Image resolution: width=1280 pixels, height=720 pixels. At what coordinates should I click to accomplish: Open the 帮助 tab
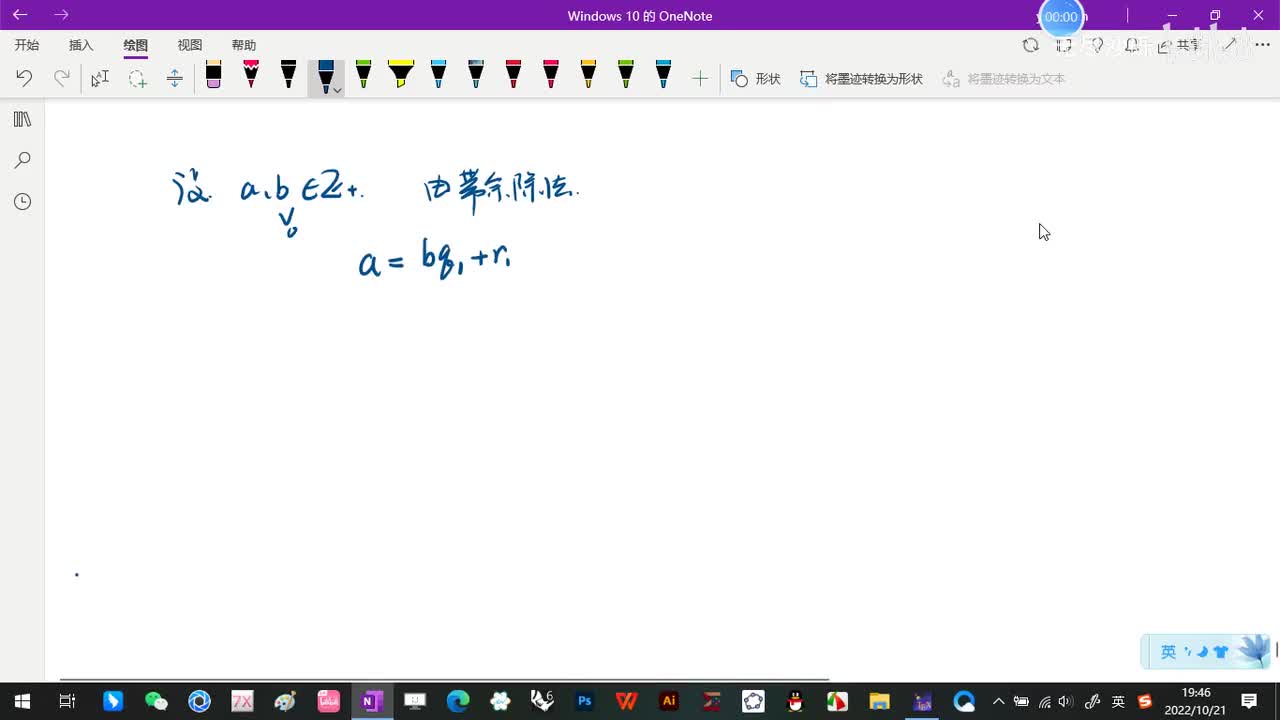click(x=244, y=45)
